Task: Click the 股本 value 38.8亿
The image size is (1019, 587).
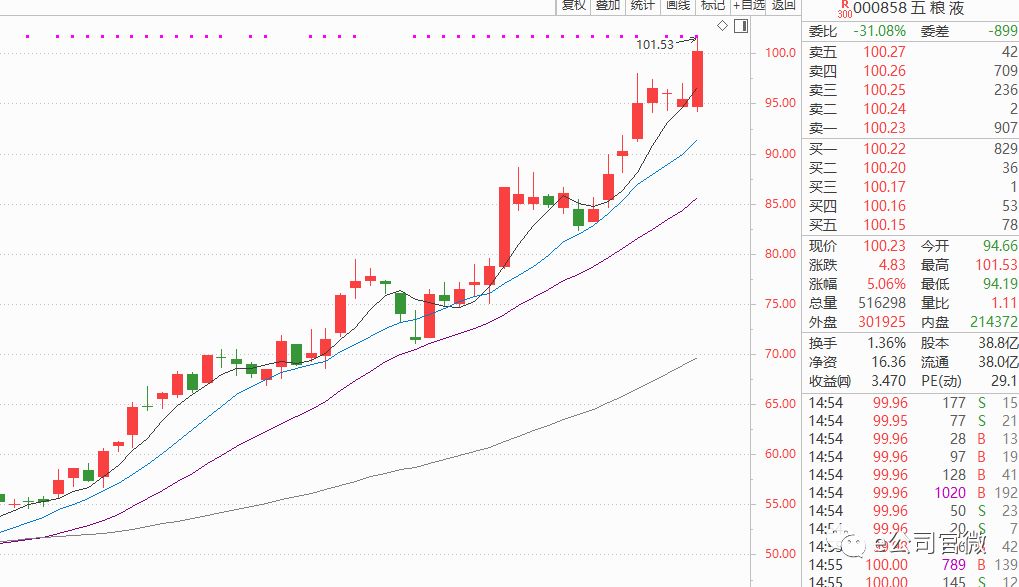Action: [x=998, y=343]
